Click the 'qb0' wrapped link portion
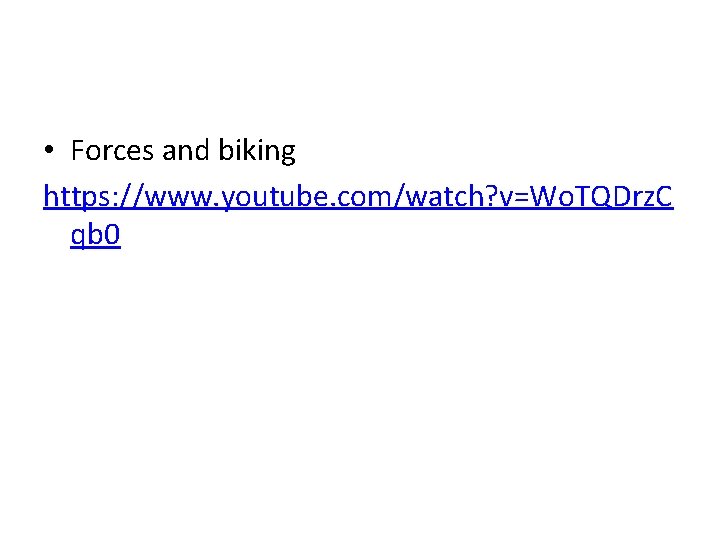720x540 pixels. click(x=96, y=235)
